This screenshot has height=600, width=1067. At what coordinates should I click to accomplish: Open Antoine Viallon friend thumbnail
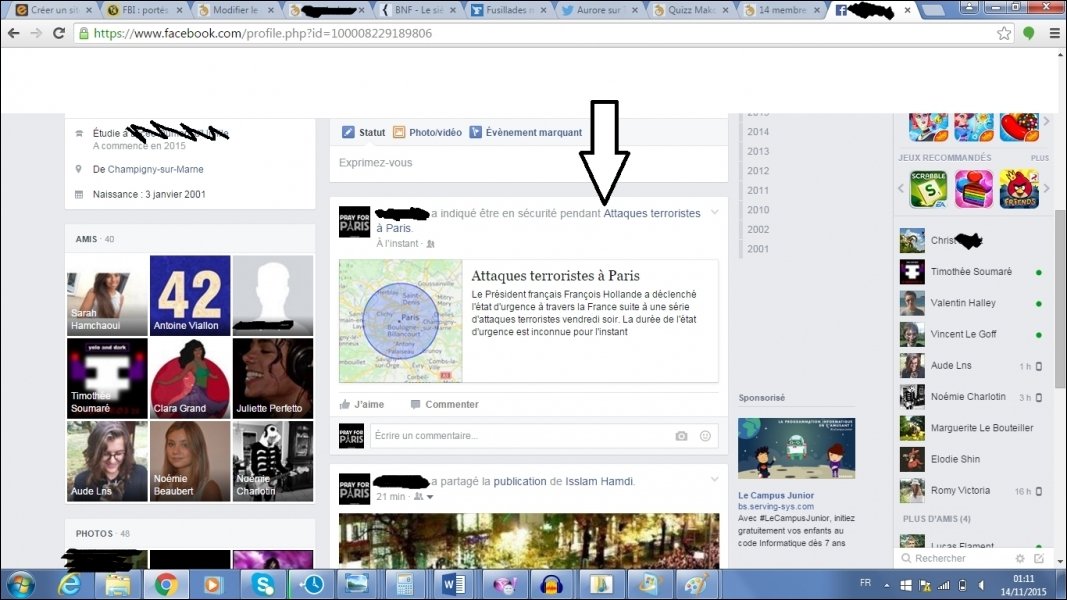click(190, 295)
